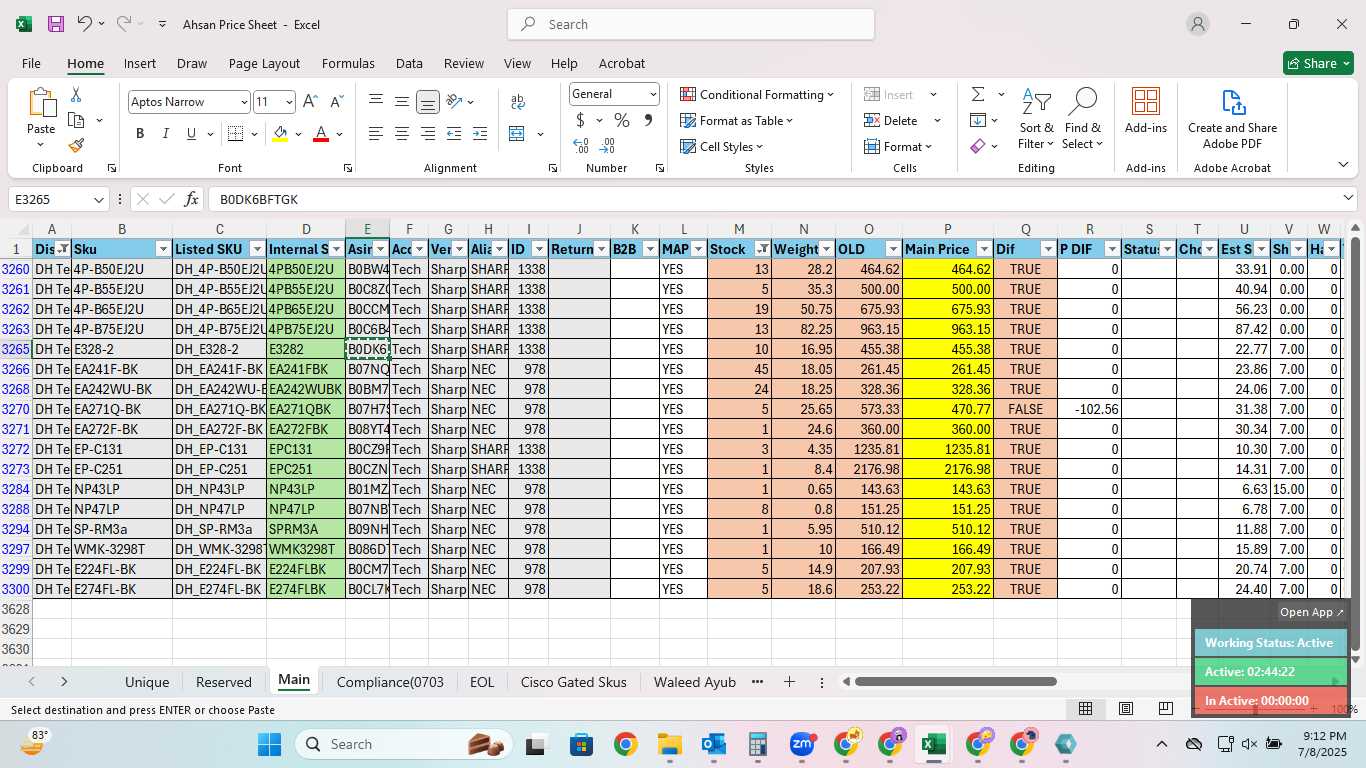Click the Share button

pyautogui.click(x=1318, y=63)
